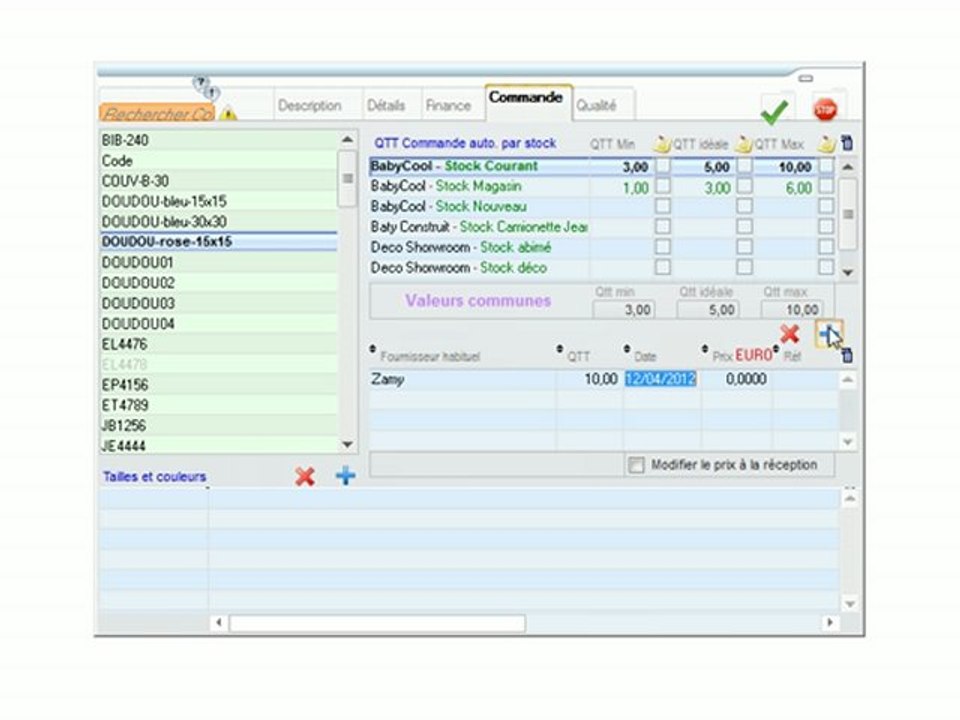Click stock table scroll-down arrow
960x720 pixels.
point(847,272)
